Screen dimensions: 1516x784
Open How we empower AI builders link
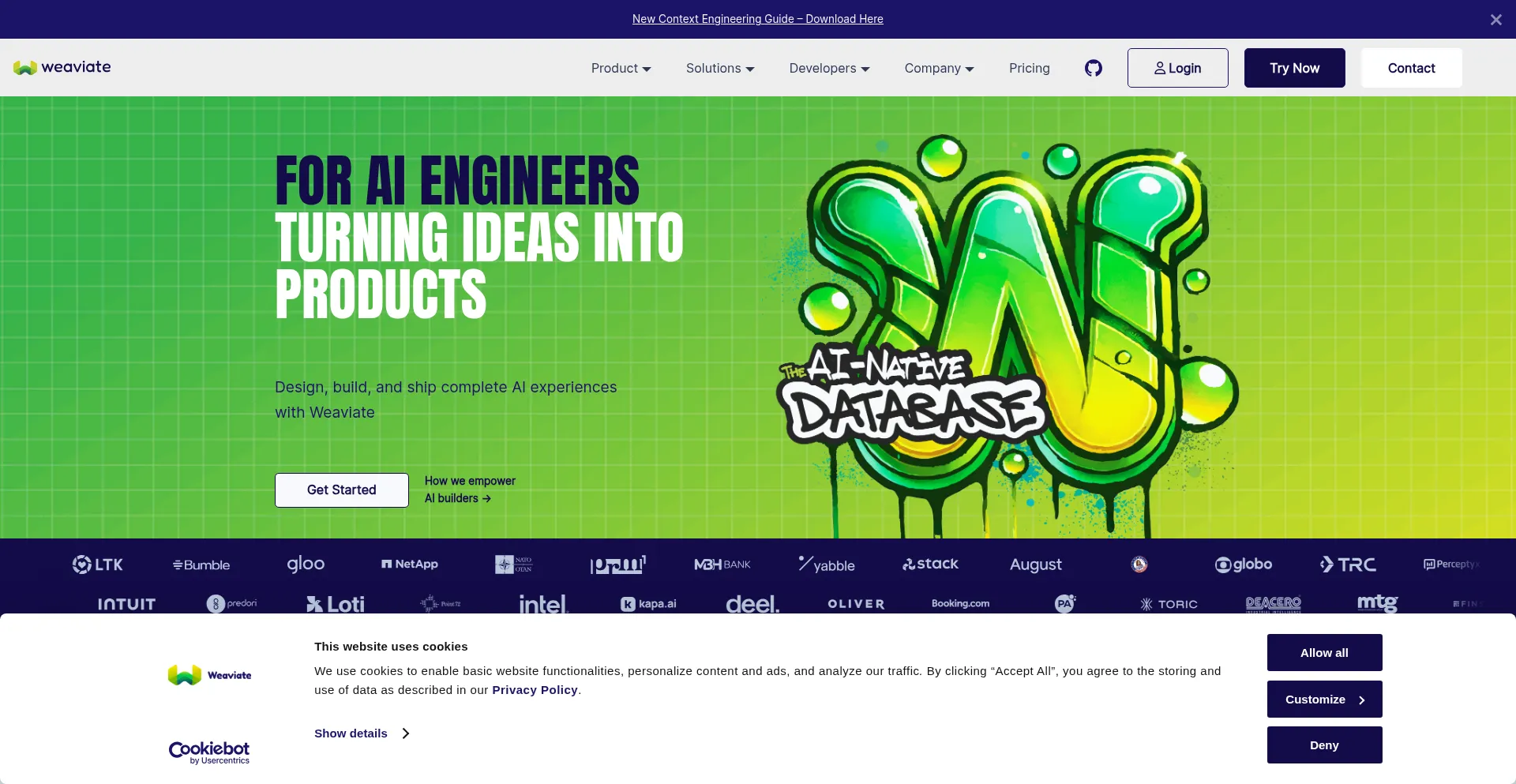coord(470,490)
